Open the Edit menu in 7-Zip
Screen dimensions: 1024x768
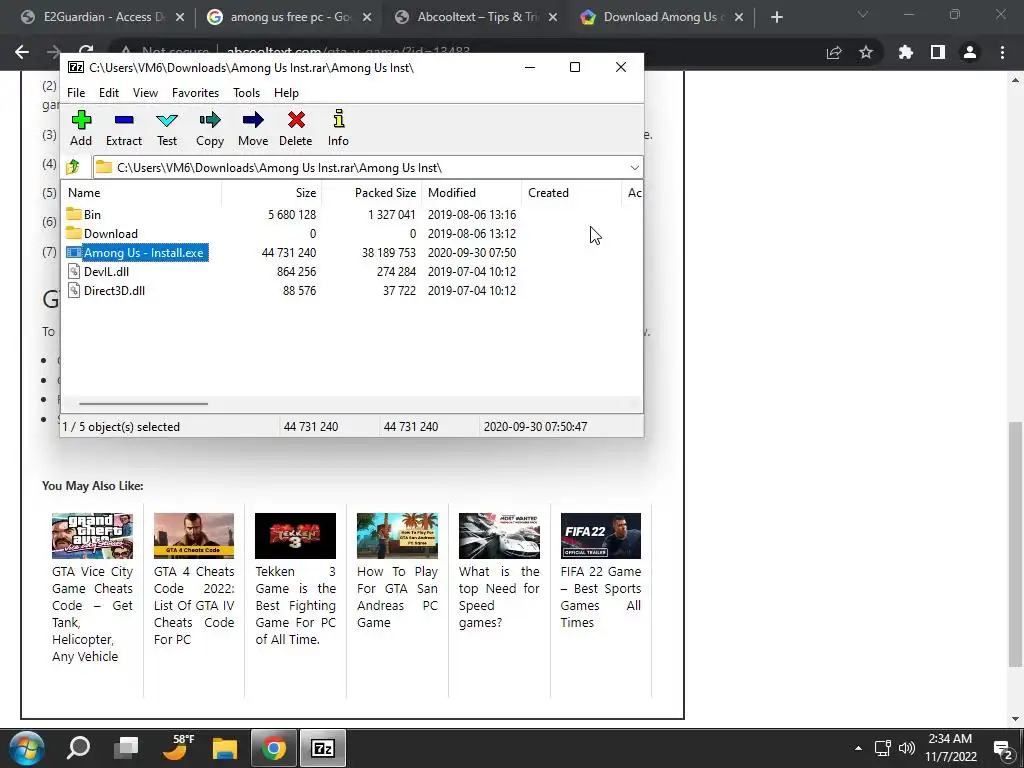(108, 93)
